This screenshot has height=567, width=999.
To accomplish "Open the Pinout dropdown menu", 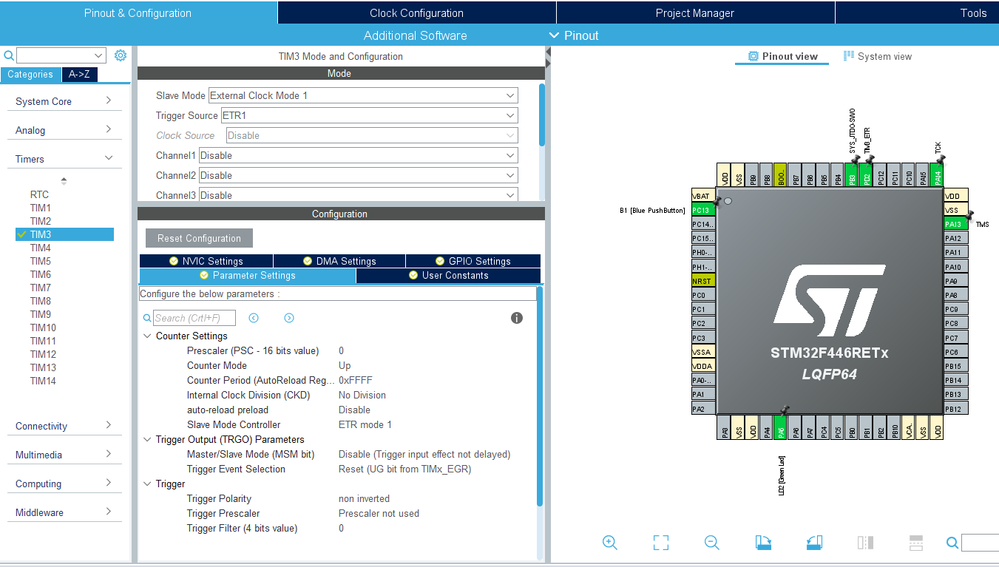I will [x=573, y=36].
